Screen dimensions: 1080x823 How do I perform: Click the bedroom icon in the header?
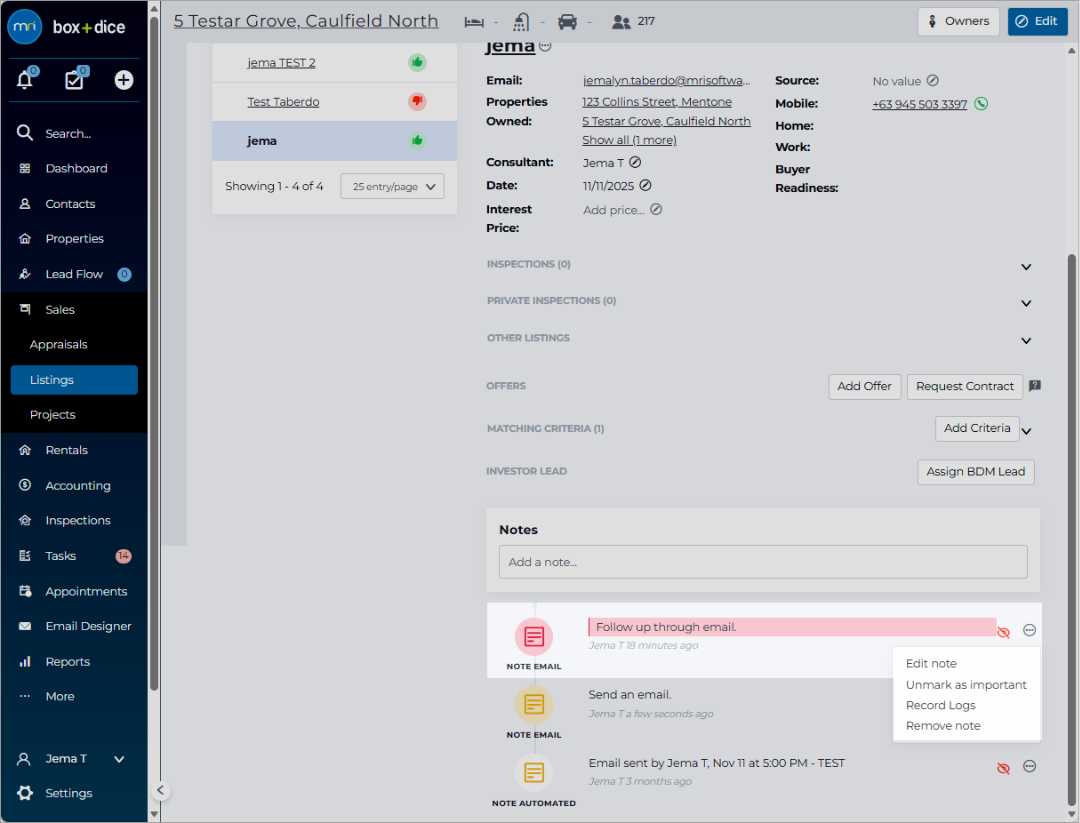point(474,22)
